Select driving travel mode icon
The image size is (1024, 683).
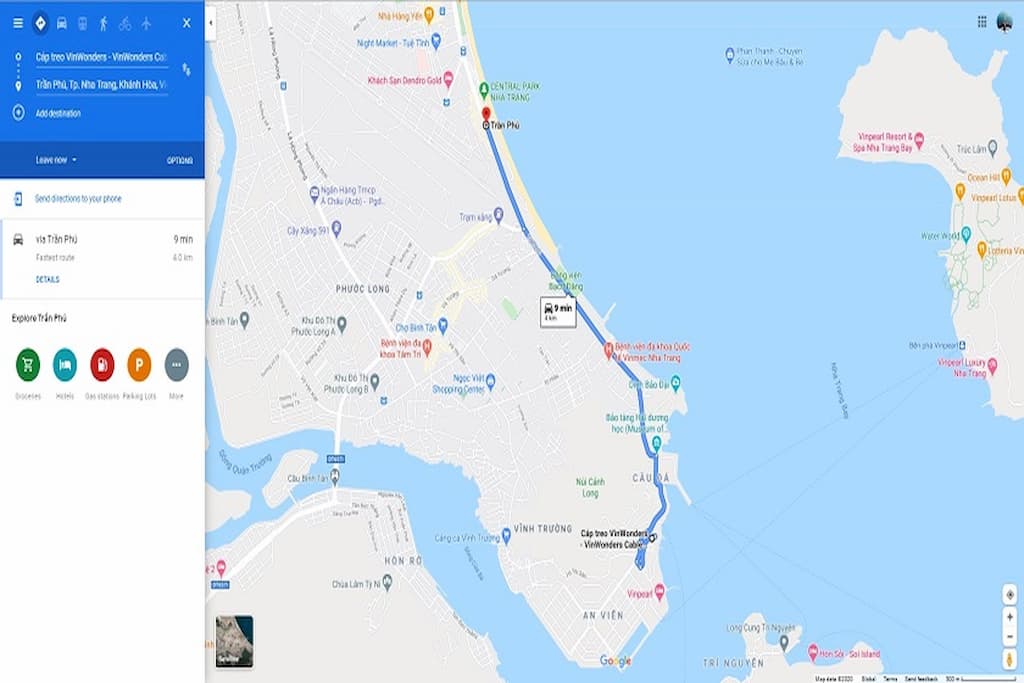pyautogui.click(x=61, y=24)
